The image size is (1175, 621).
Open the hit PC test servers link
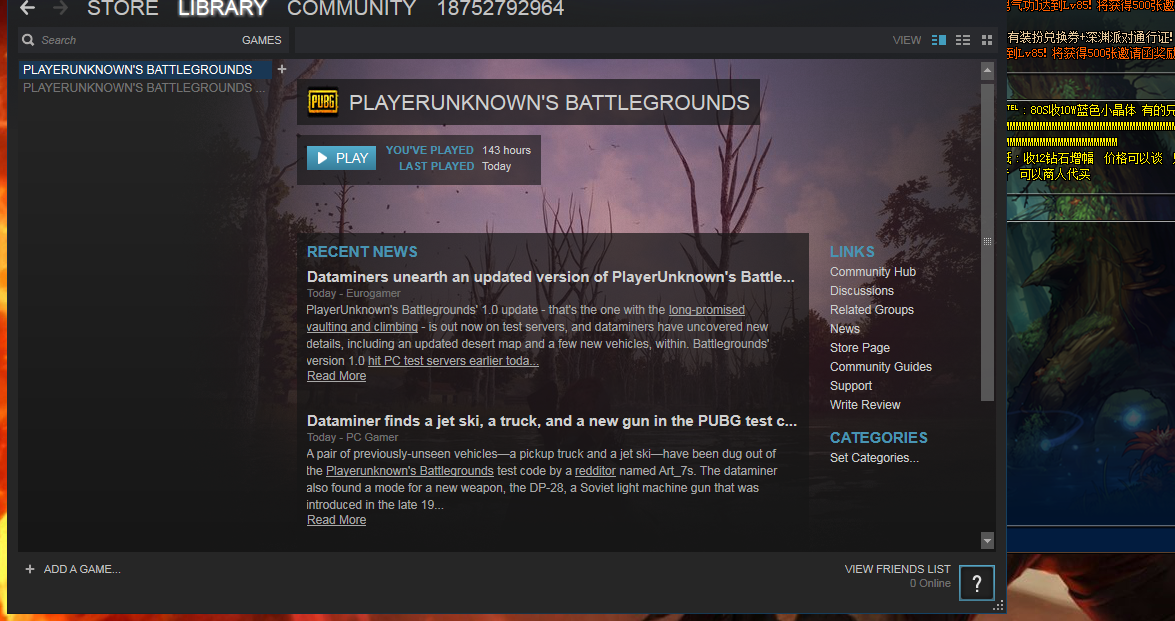point(453,360)
